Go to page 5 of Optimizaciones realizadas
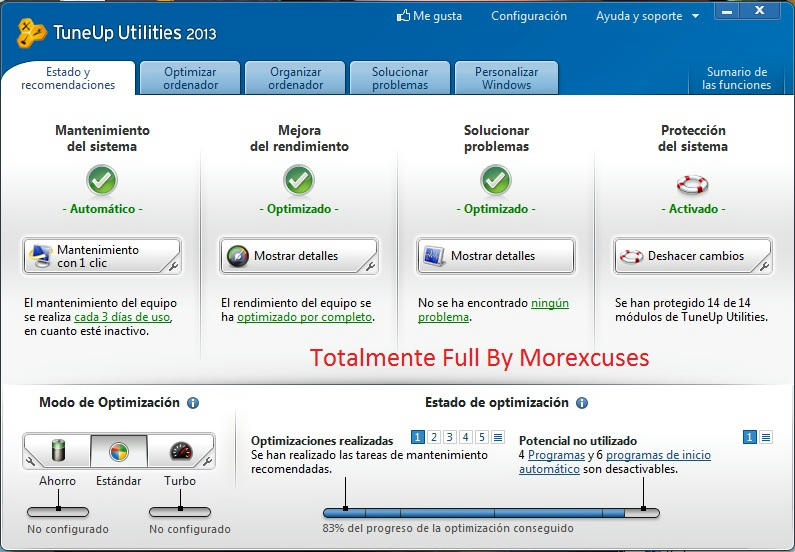The height and width of the screenshot is (552, 795). pyautogui.click(x=482, y=437)
